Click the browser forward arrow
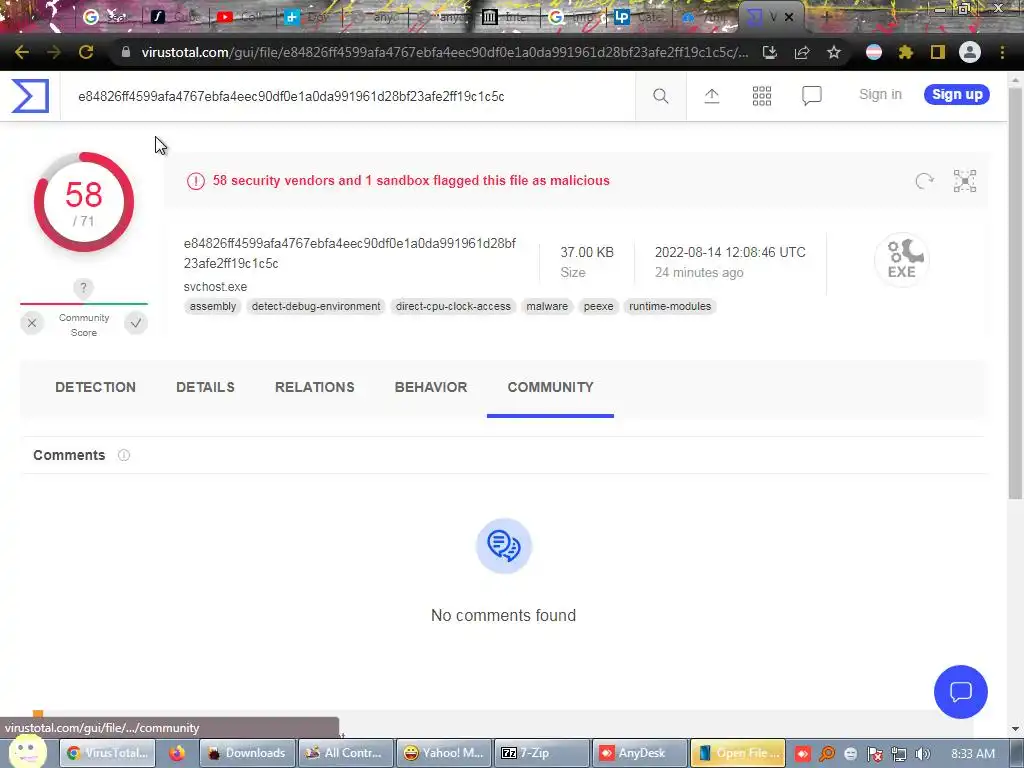1024x768 pixels. [54, 52]
